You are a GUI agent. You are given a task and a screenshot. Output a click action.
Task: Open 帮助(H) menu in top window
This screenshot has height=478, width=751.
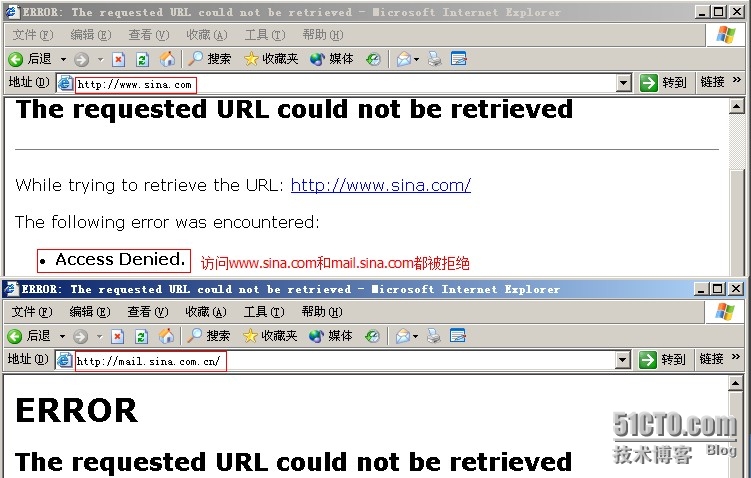(x=323, y=35)
